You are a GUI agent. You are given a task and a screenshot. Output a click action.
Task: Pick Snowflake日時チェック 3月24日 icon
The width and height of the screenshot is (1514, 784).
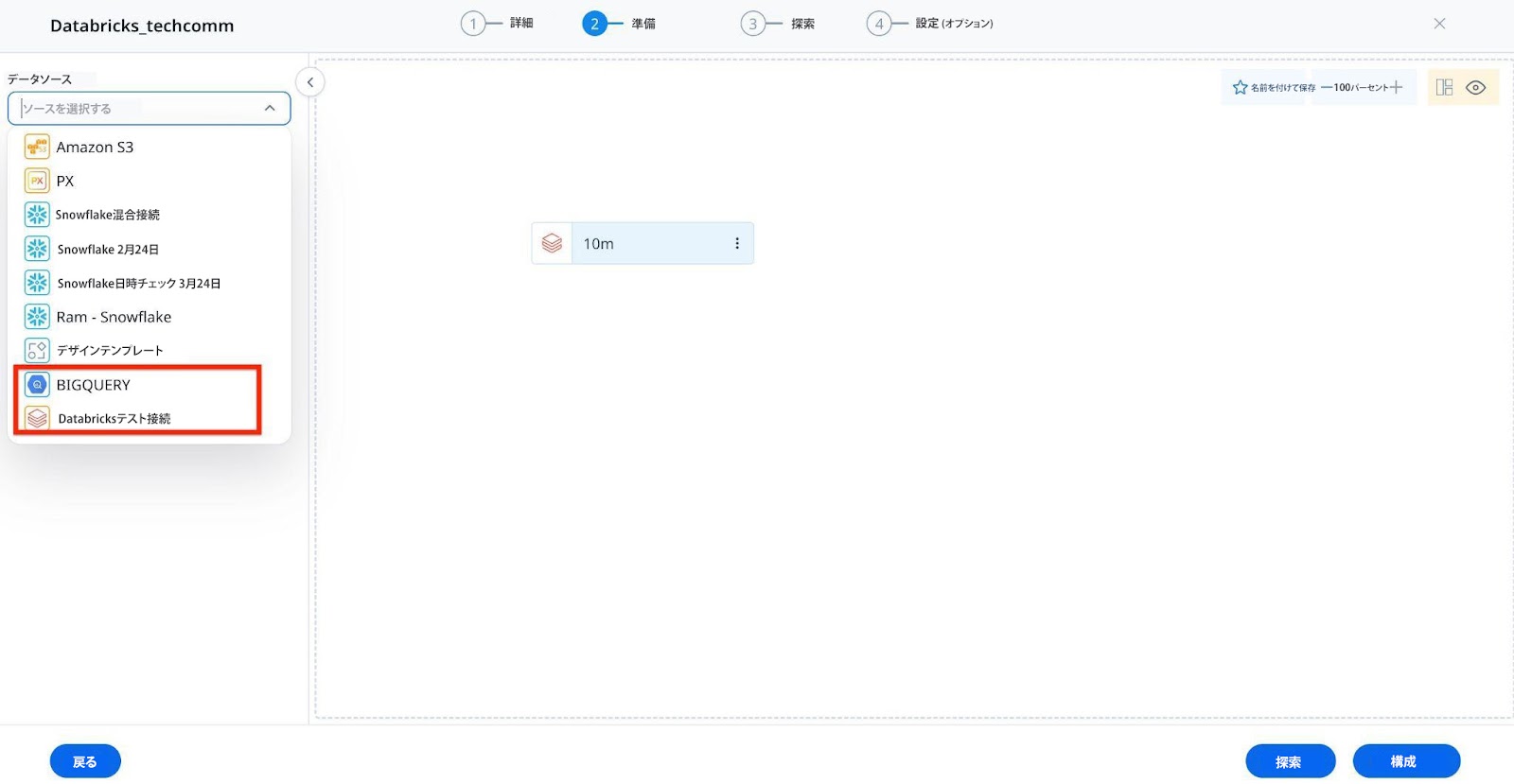(37, 283)
